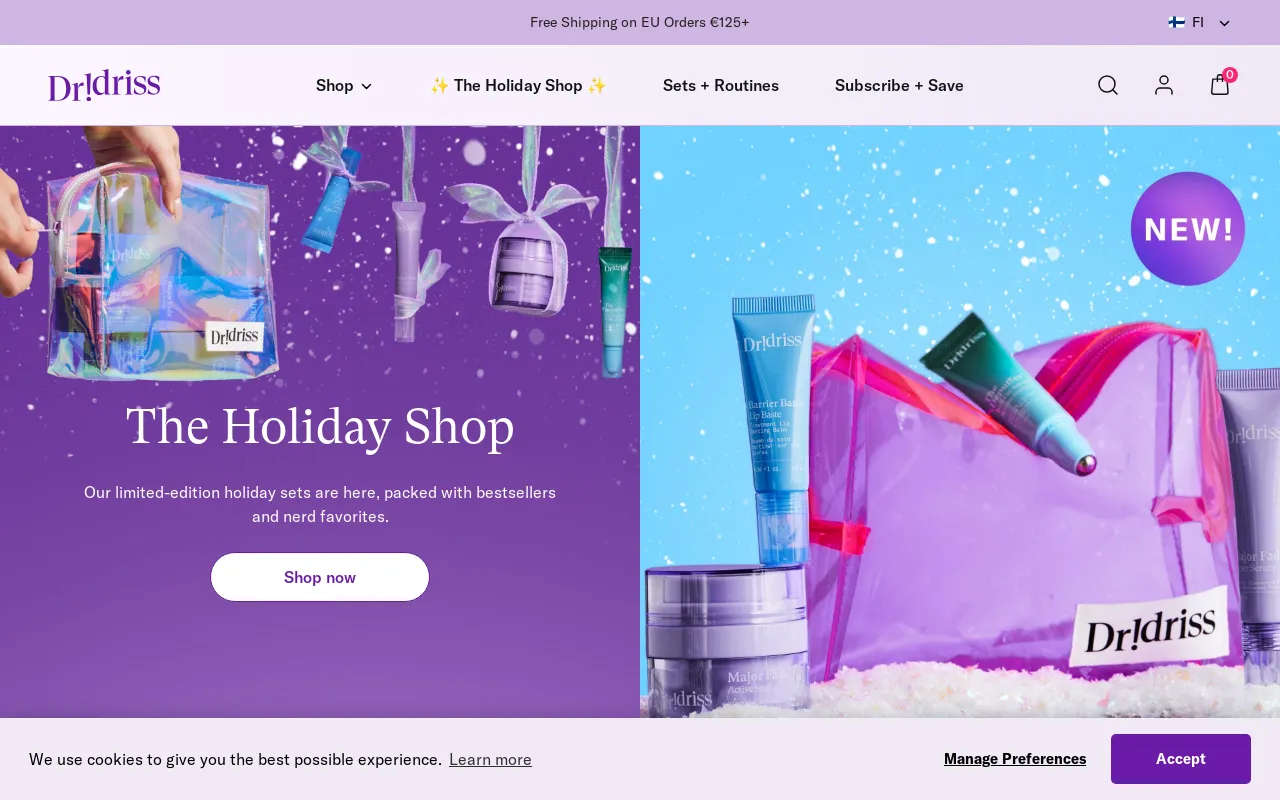
Task: Open the shopping bag cart icon
Action: coord(1219,85)
